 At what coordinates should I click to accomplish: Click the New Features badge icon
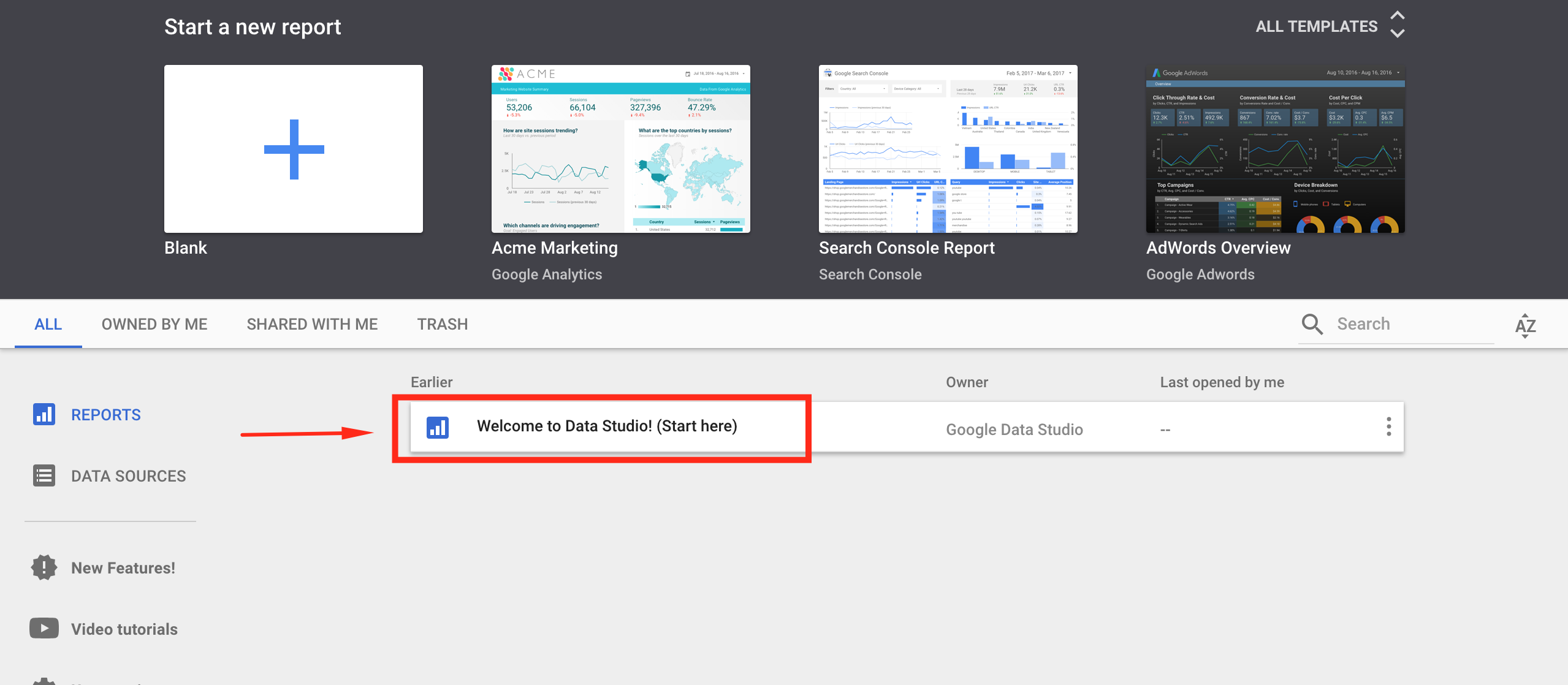point(44,567)
